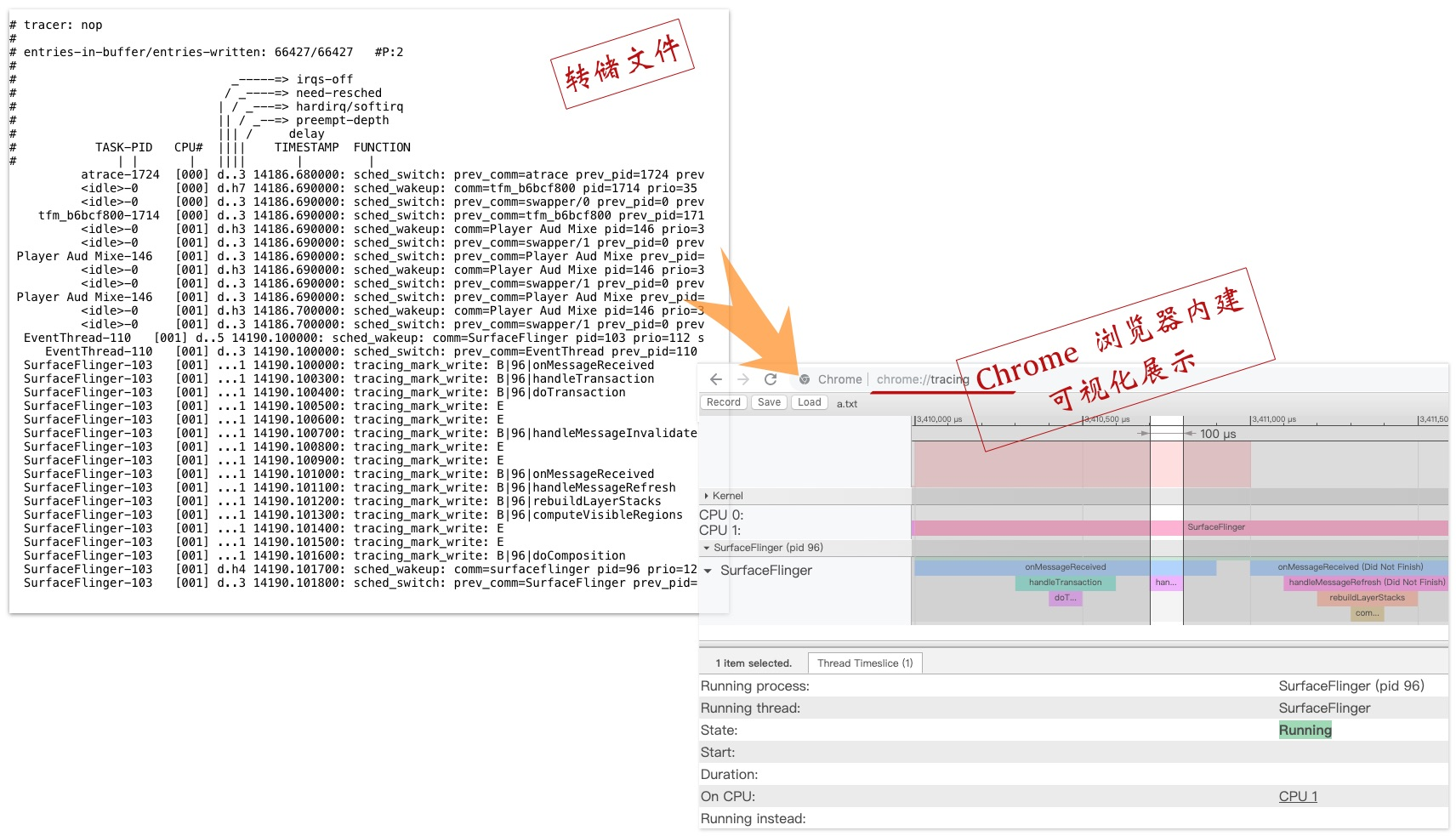
Task: Click the SurfaceFlinger (pid 96) process value
Action: 1351,686
